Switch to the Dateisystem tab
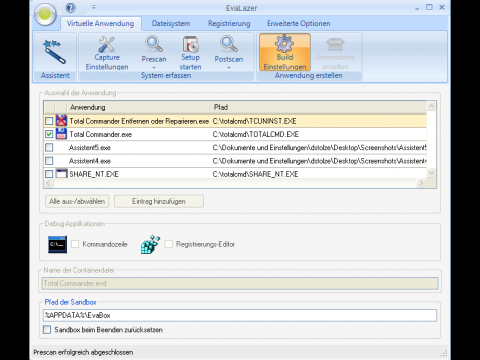 [171, 24]
